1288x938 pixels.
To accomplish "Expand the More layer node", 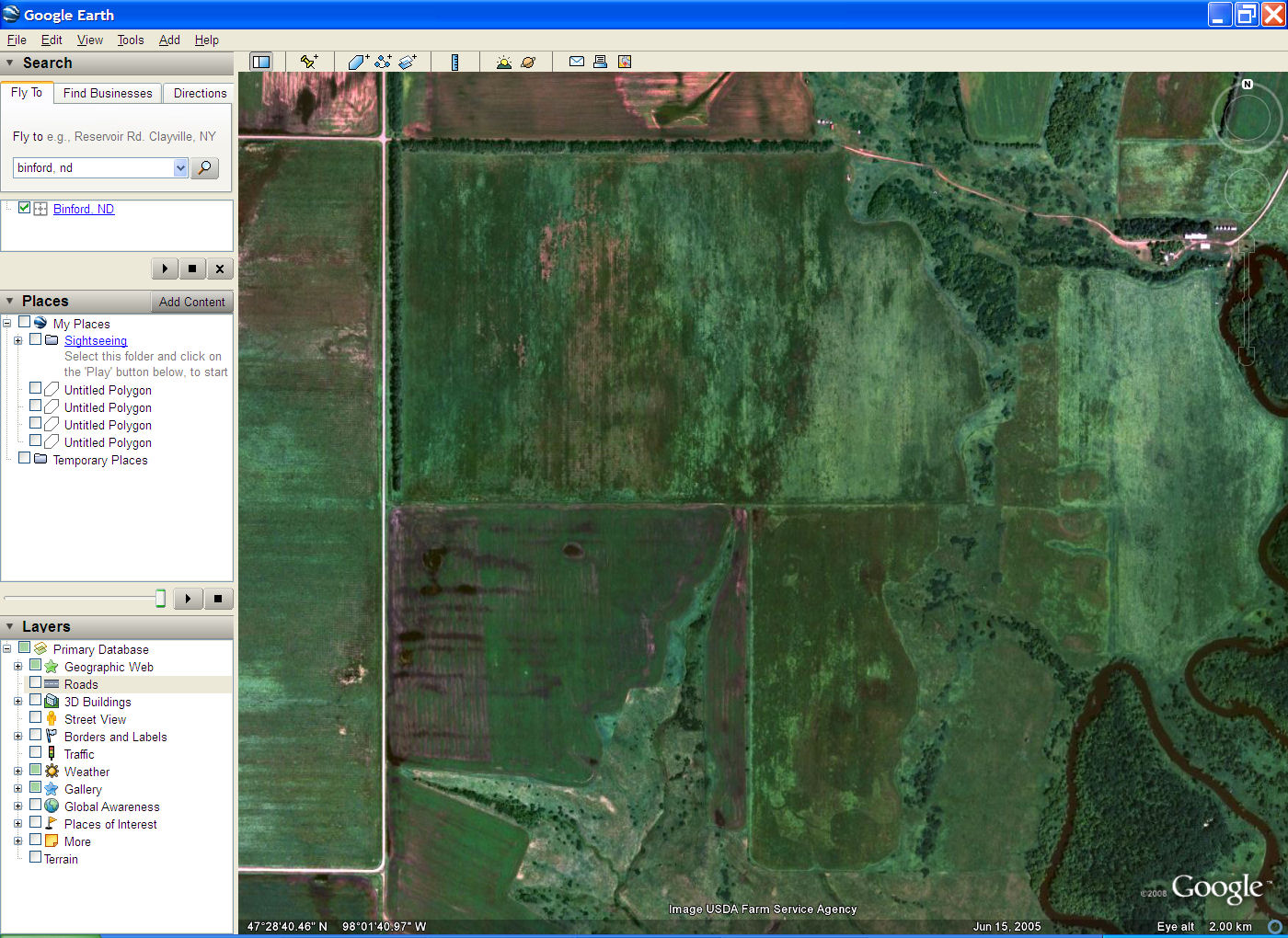I will [x=17, y=841].
